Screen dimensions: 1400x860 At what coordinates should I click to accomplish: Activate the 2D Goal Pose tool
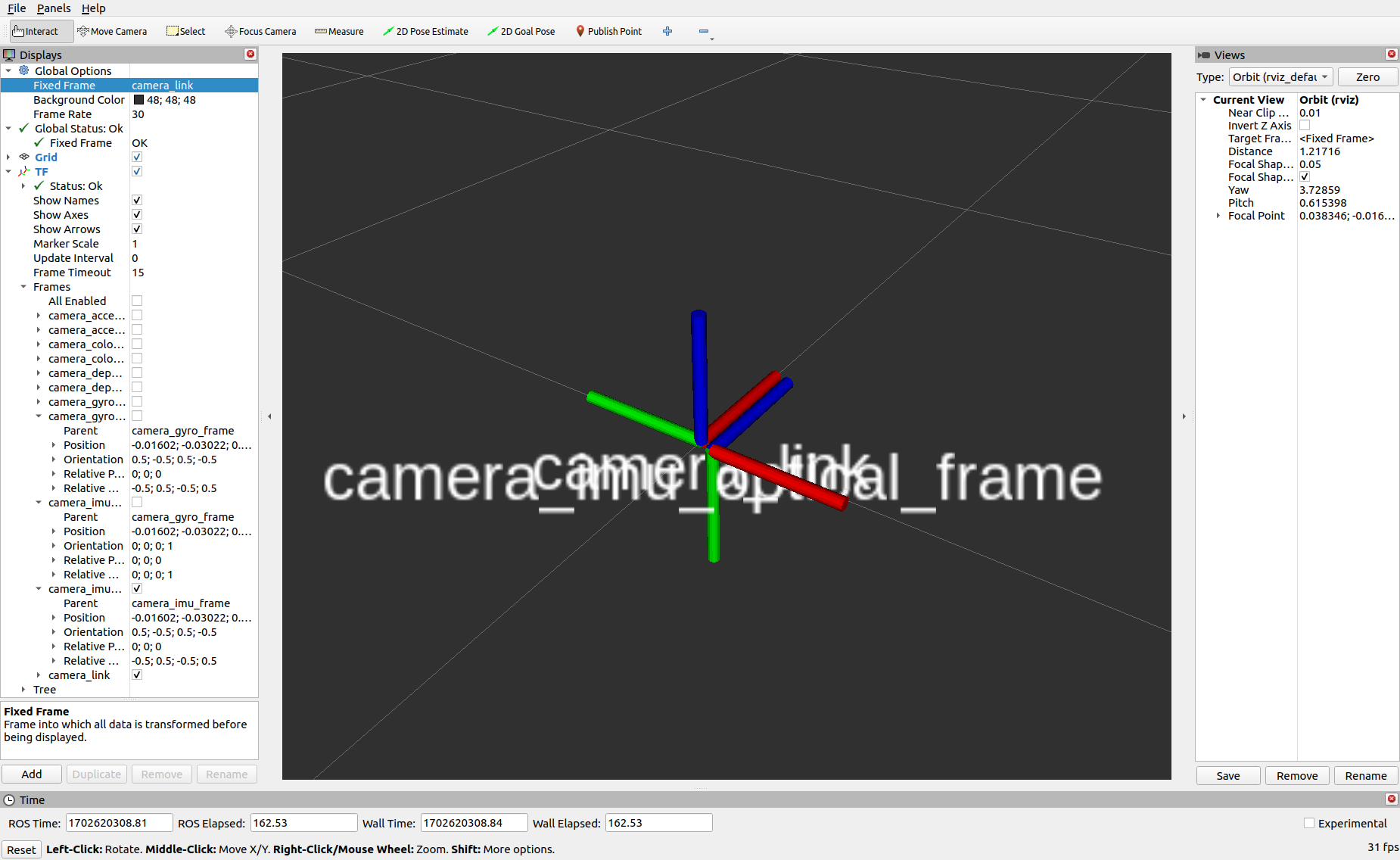521,31
